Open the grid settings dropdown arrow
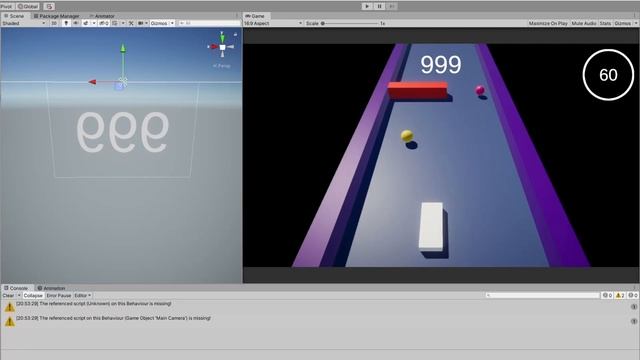This screenshot has width=640, height=360. click(x=123, y=23)
